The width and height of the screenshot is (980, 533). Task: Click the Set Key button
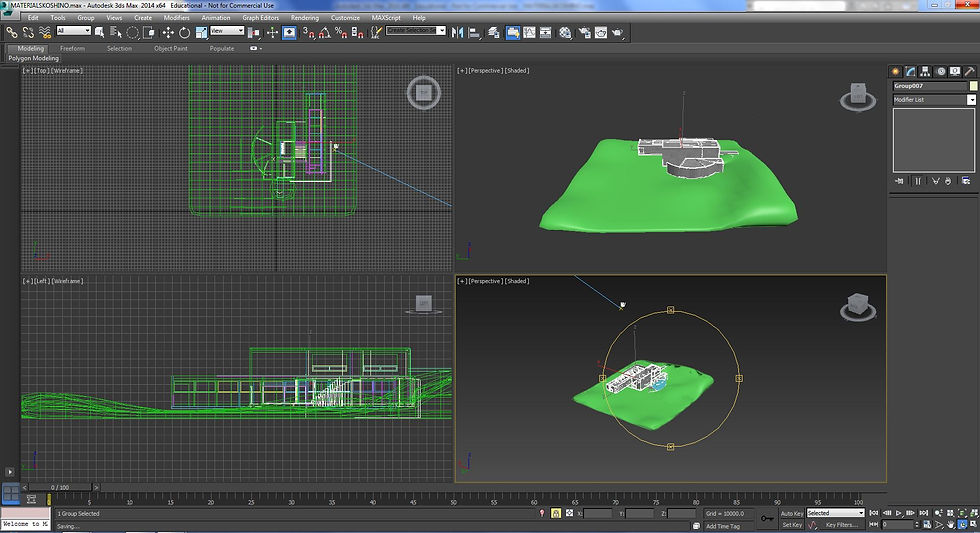point(792,525)
